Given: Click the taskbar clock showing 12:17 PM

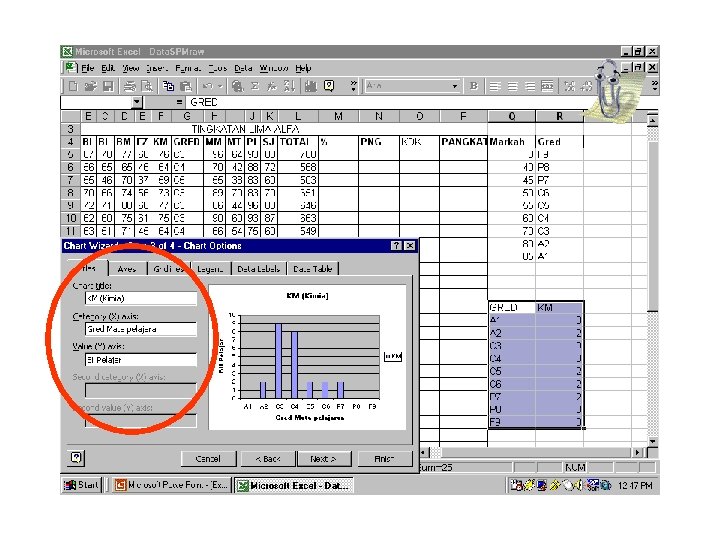Looking at the screenshot, I should [x=635, y=485].
